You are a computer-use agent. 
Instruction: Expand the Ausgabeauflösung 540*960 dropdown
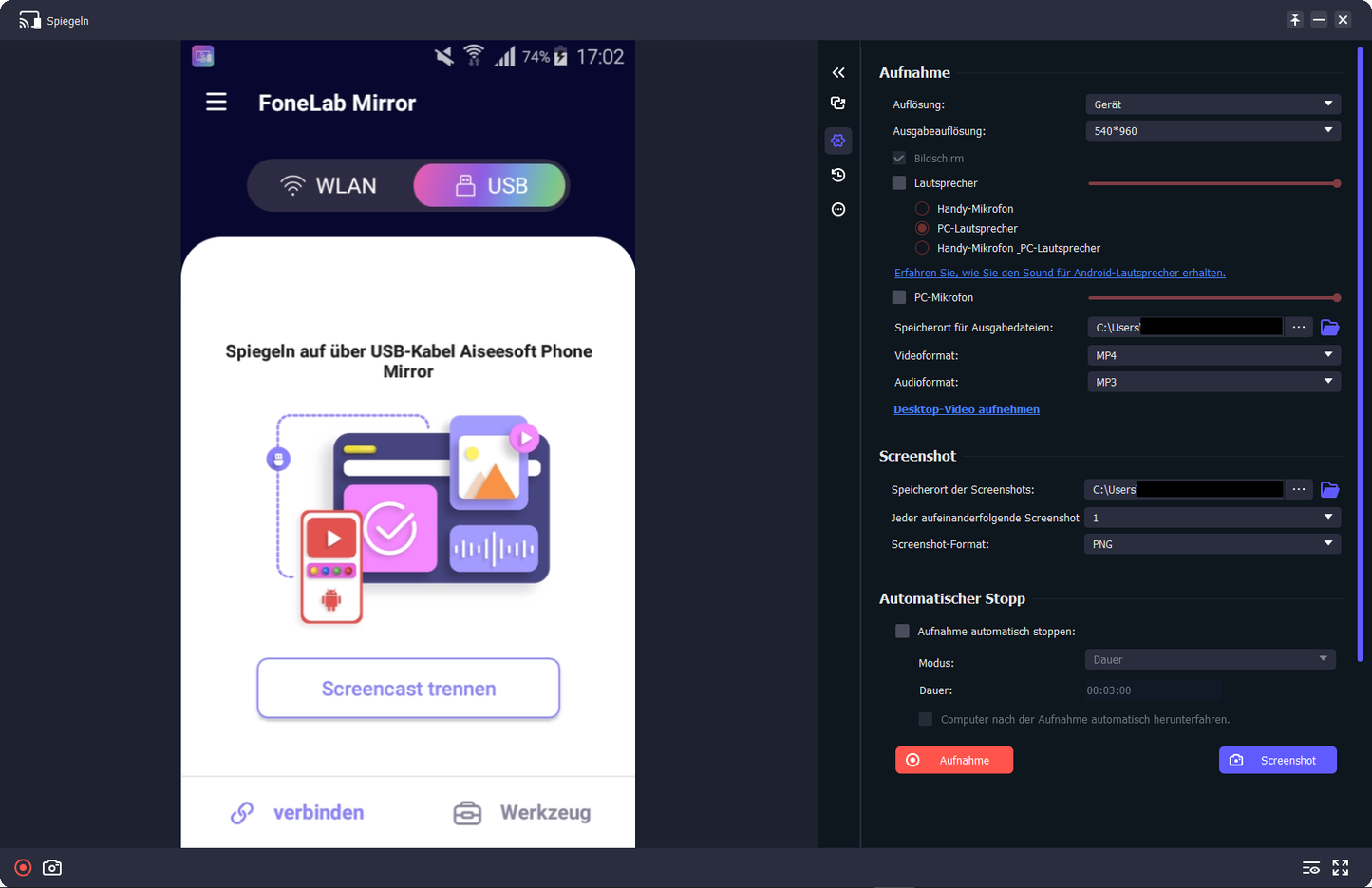[1212, 131]
